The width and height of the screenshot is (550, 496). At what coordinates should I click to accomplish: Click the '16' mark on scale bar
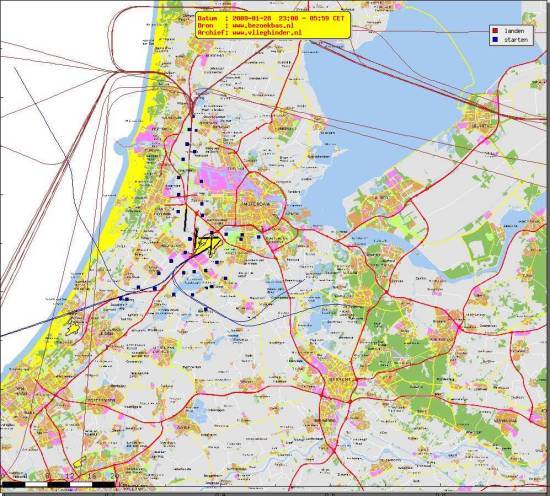pyautogui.click(x=92, y=476)
